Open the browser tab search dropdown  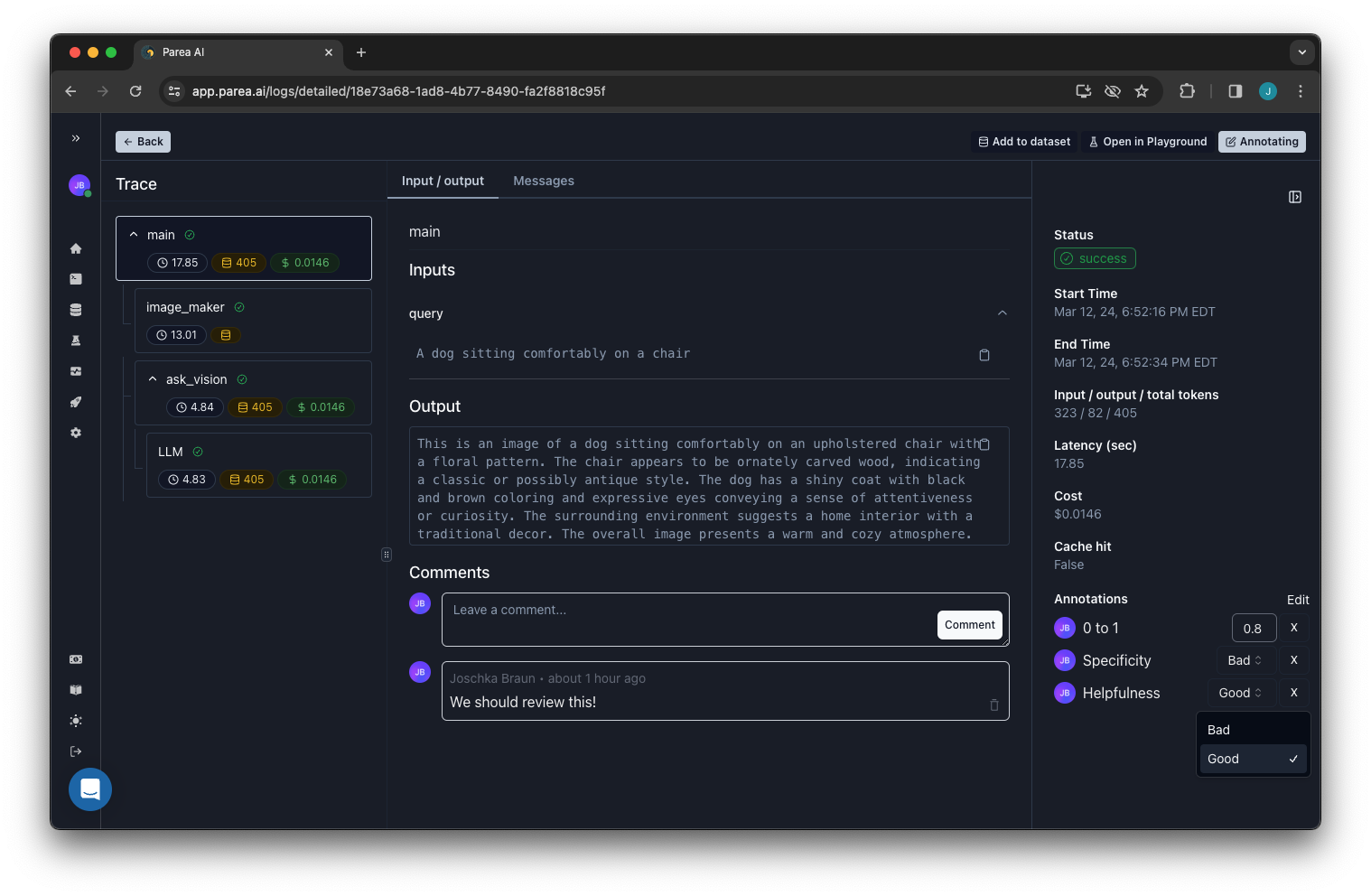click(x=1302, y=52)
